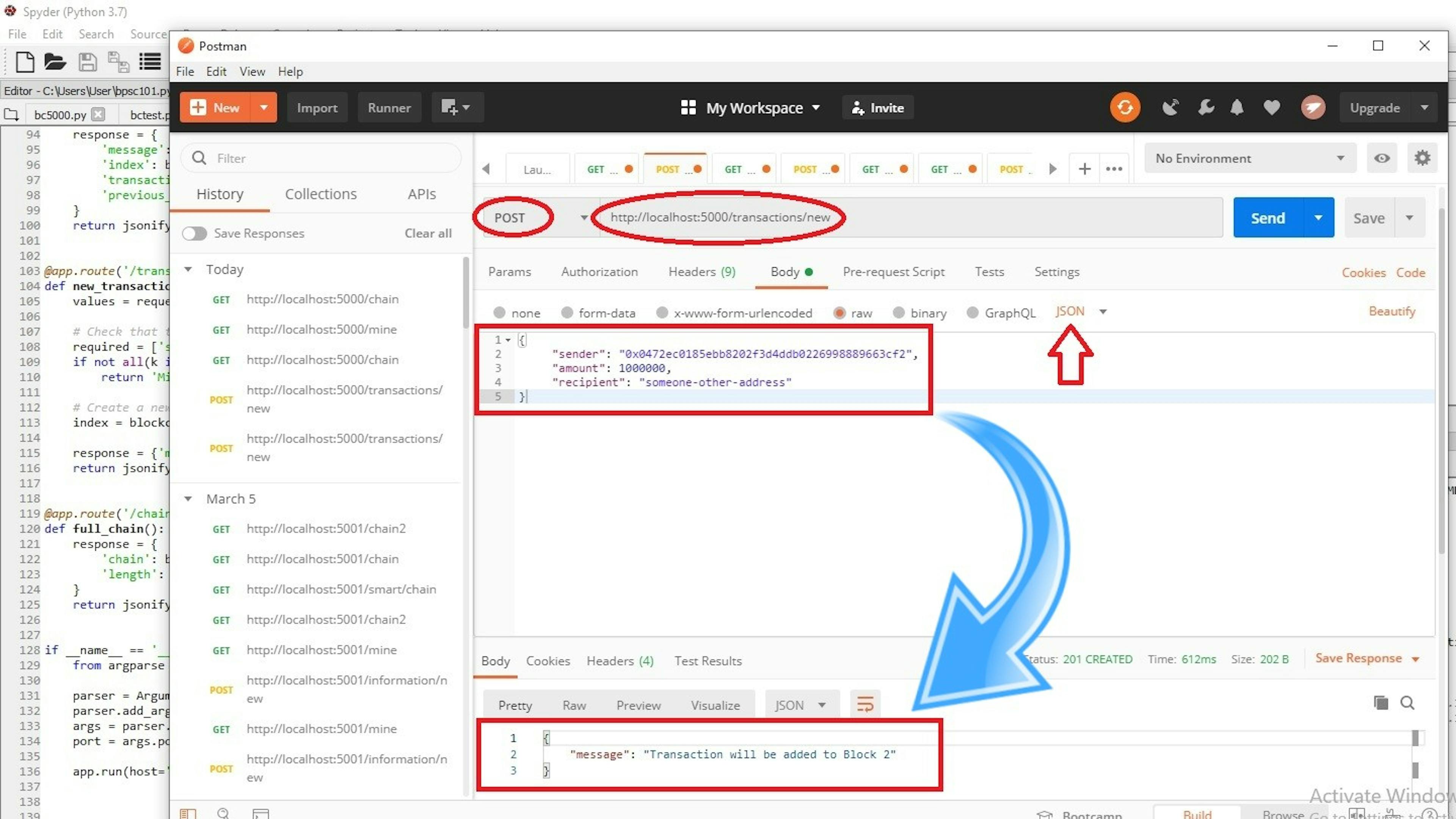This screenshot has width=1456, height=819.
Task: Open the Send button dropdown arrow
Action: point(1318,218)
